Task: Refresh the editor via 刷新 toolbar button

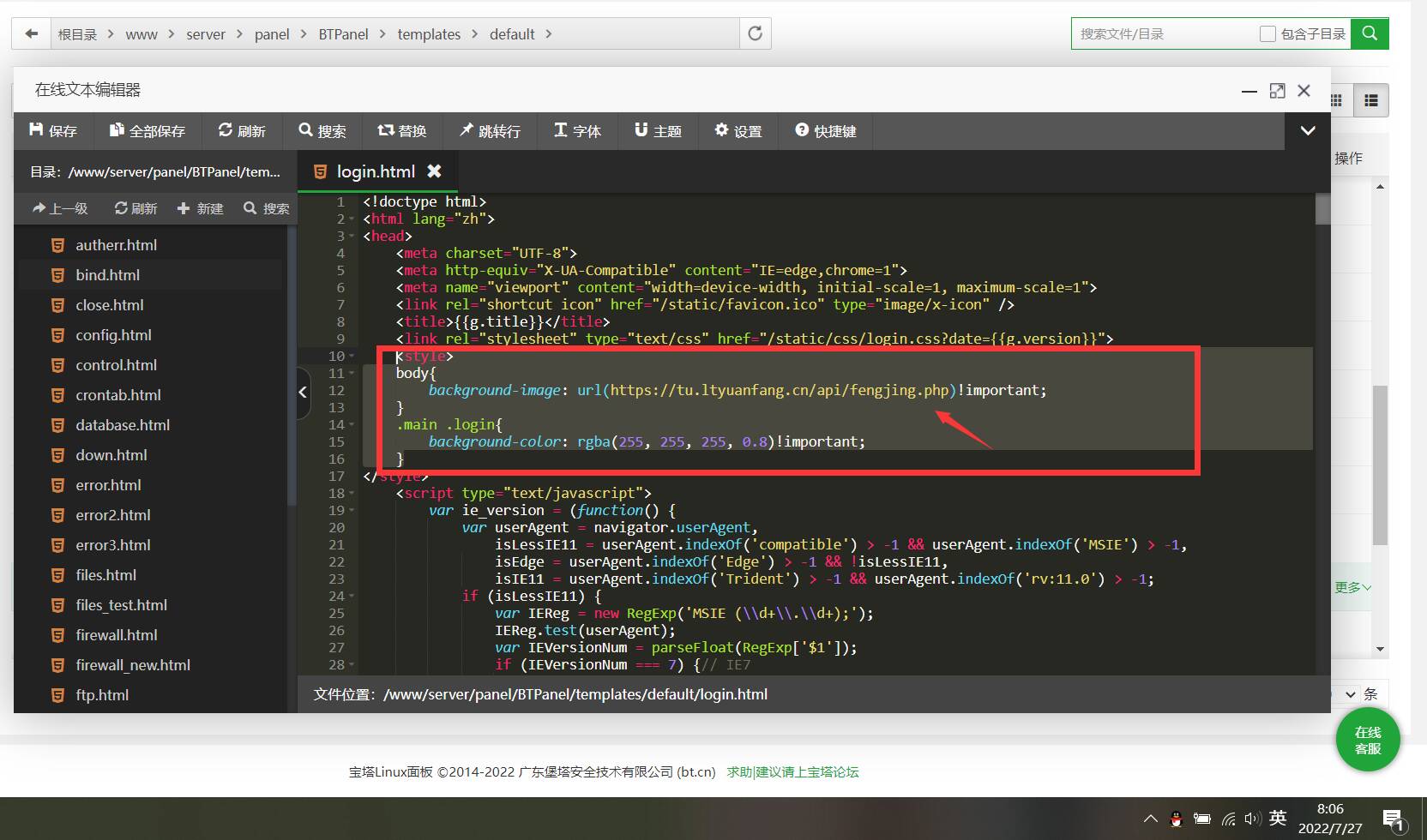Action: (242, 130)
